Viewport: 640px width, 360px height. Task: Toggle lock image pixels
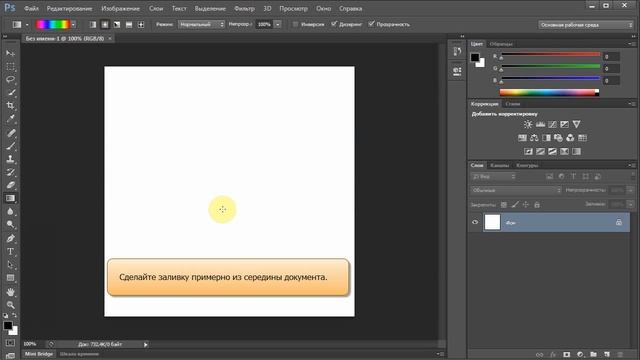(515, 204)
